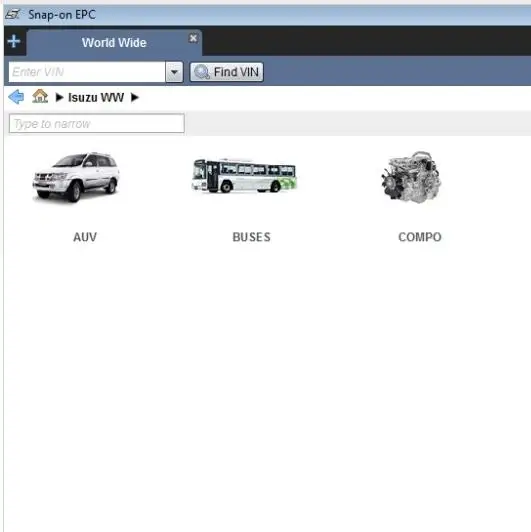Open the COMPO engine thumbnail

coord(411,177)
